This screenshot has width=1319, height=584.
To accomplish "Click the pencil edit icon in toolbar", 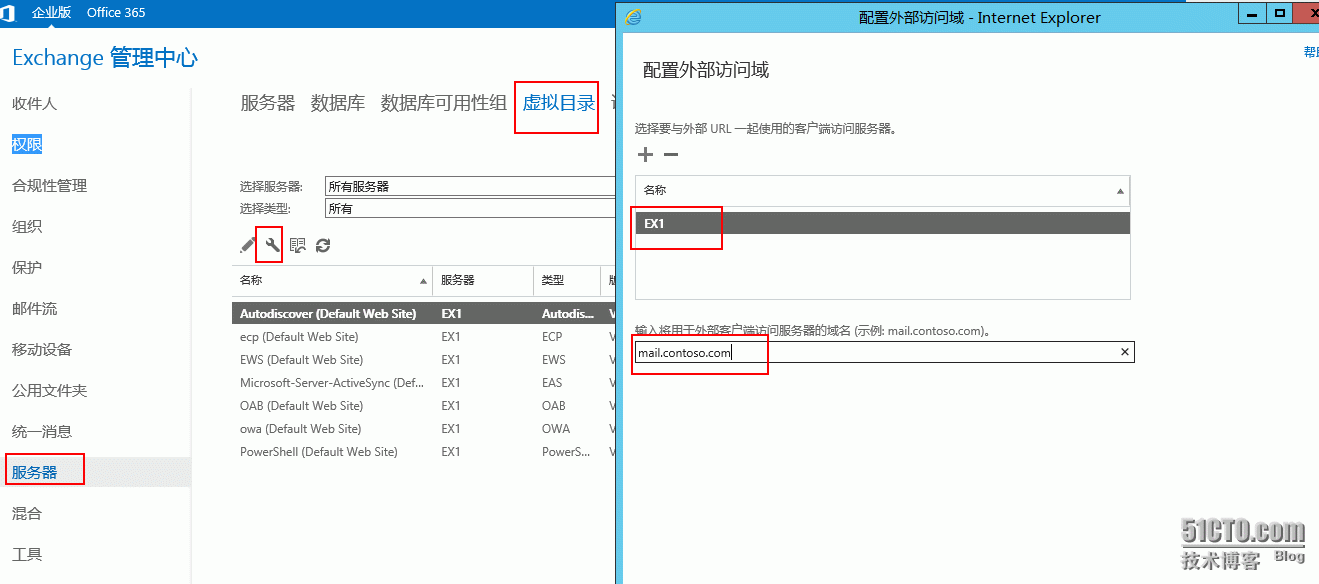I will coord(248,245).
